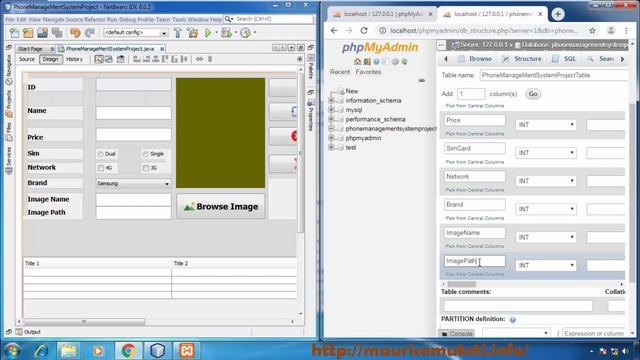Open the Samsung brand combo box
The width and height of the screenshot is (640, 360).
pos(133,184)
